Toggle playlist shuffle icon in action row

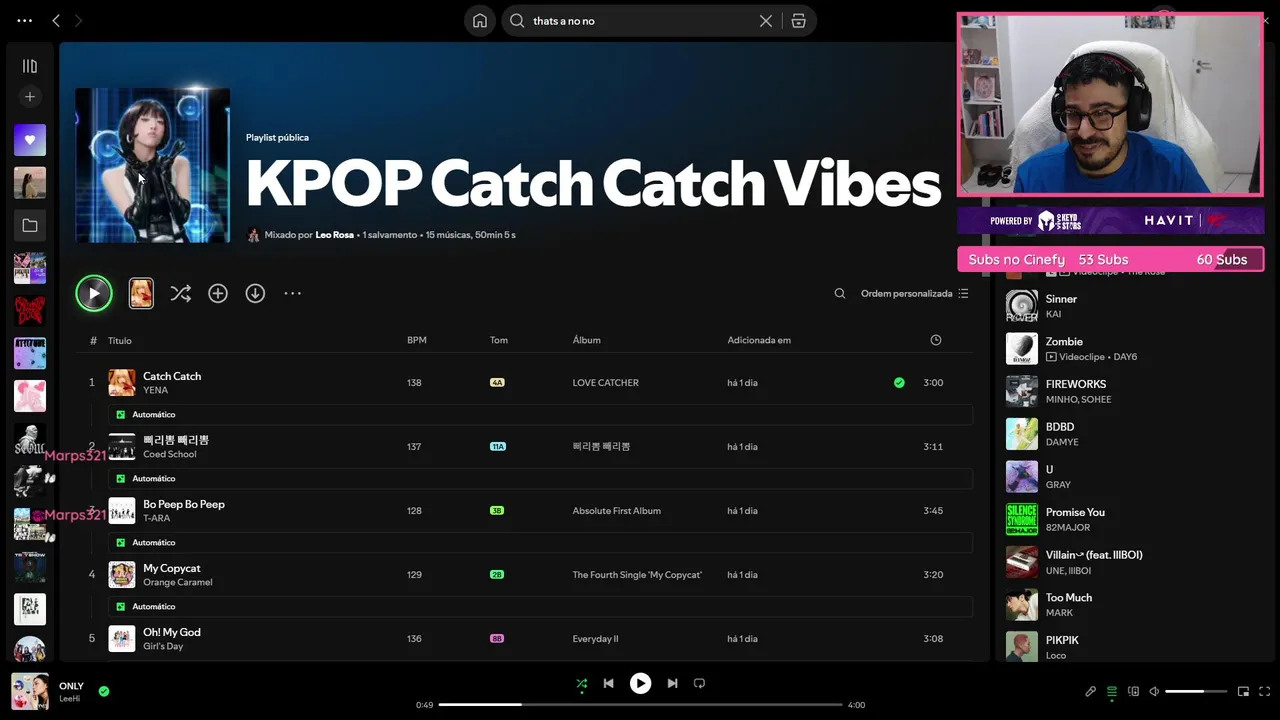(x=180, y=293)
